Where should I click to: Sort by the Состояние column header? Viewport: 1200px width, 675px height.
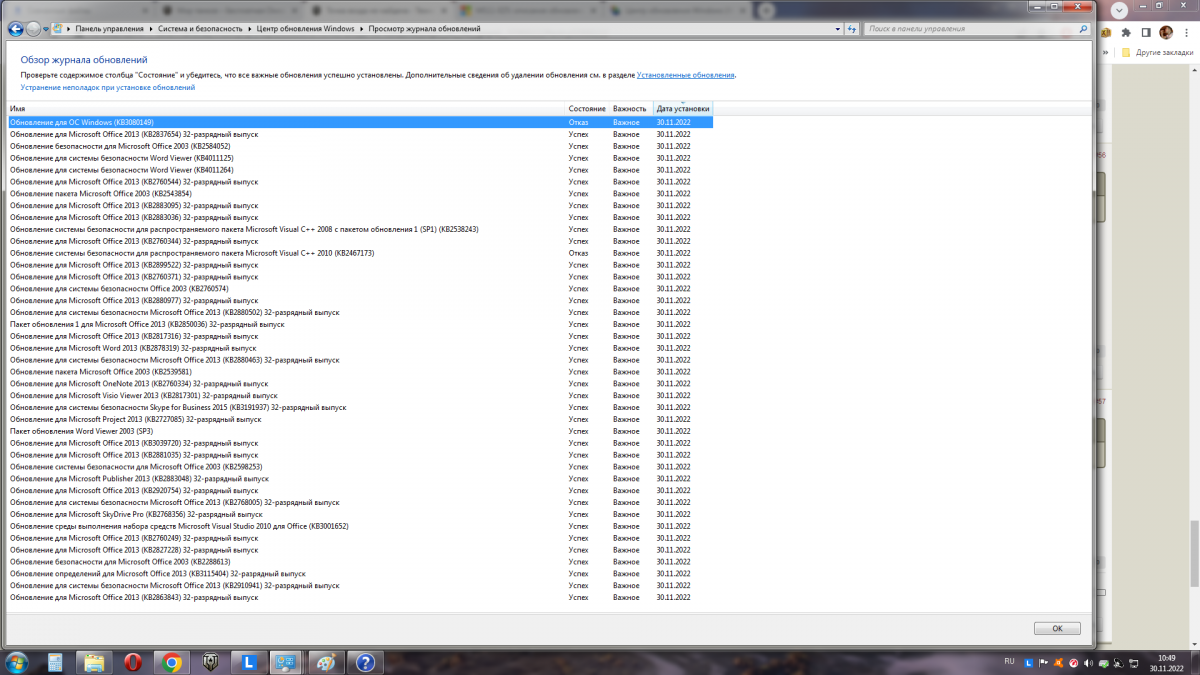point(588,108)
